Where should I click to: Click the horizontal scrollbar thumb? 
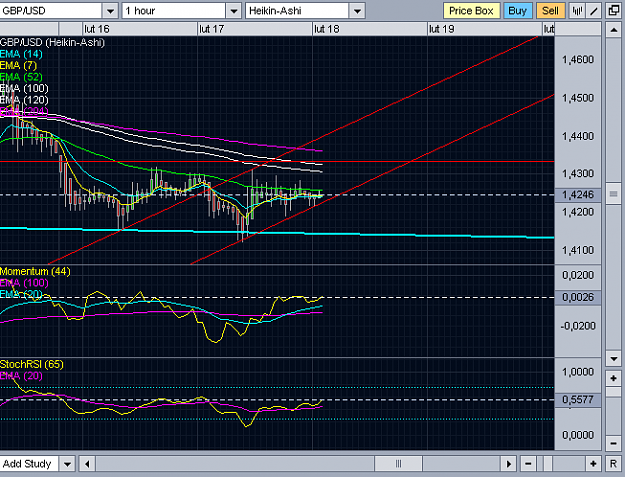[x=398, y=464]
